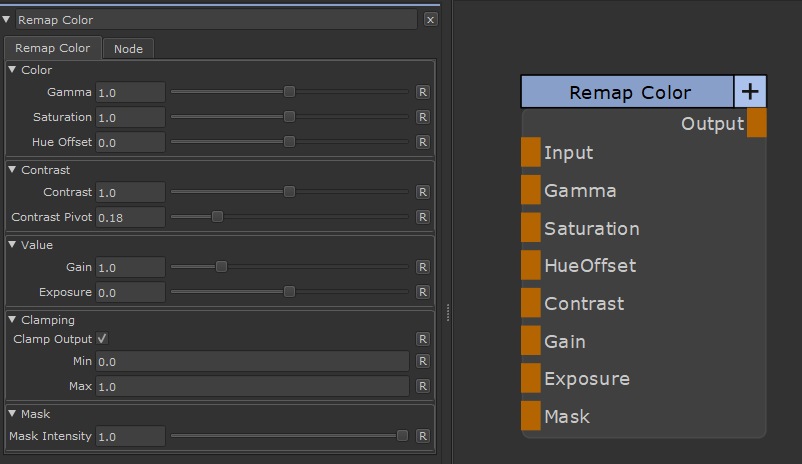802x464 pixels.
Task: Click the Remap Color node title
Action: pyautogui.click(x=628, y=92)
